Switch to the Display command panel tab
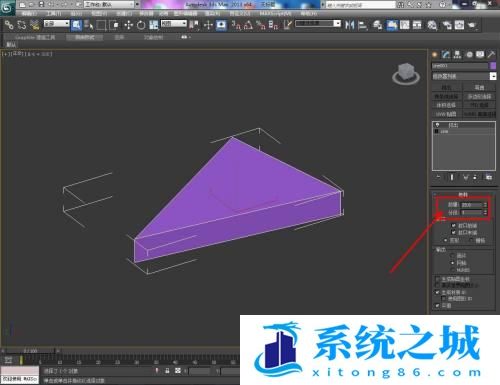This screenshot has height=385, width=500. (480, 55)
